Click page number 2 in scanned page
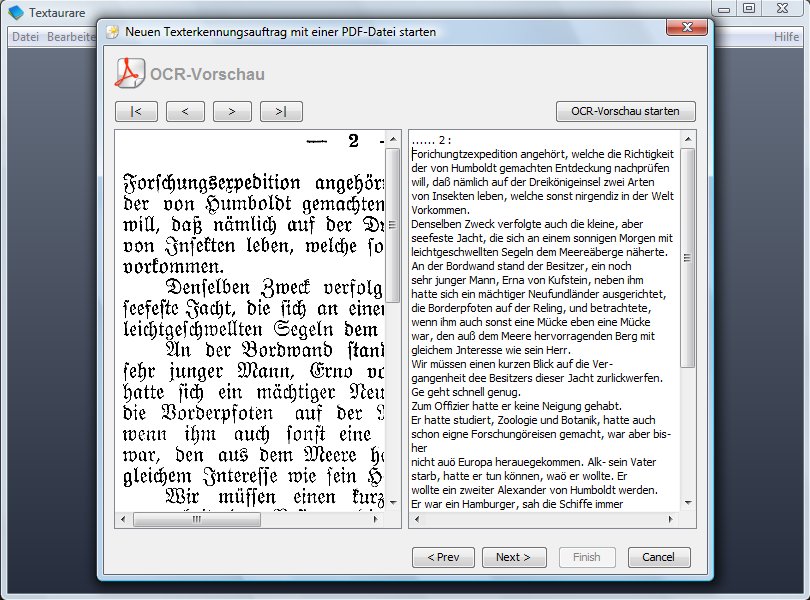Image resolution: width=810 pixels, height=600 pixels. (x=353, y=141)
